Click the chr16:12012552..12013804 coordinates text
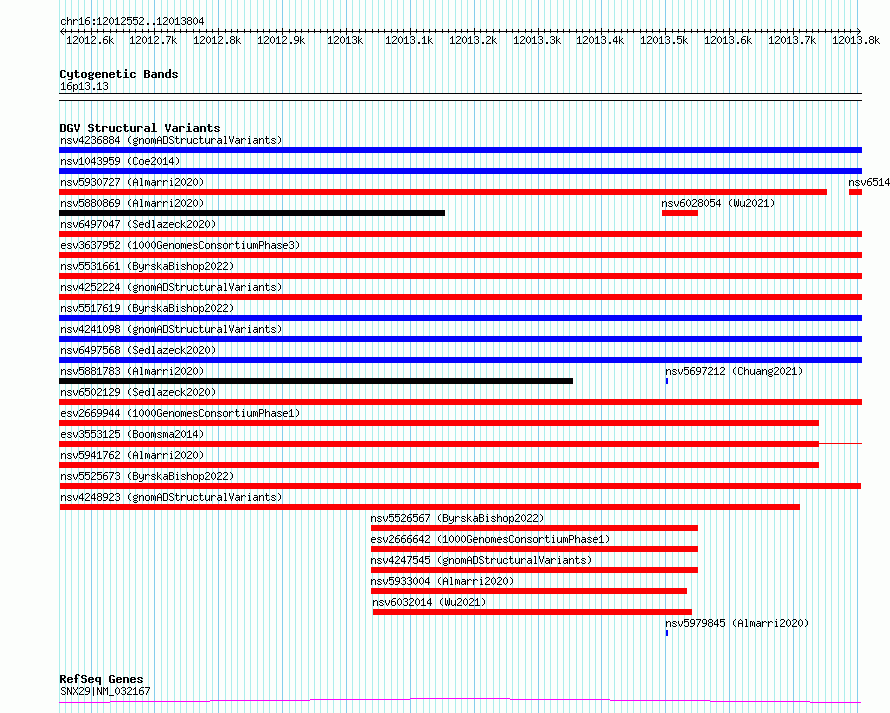 click(132, 22)
